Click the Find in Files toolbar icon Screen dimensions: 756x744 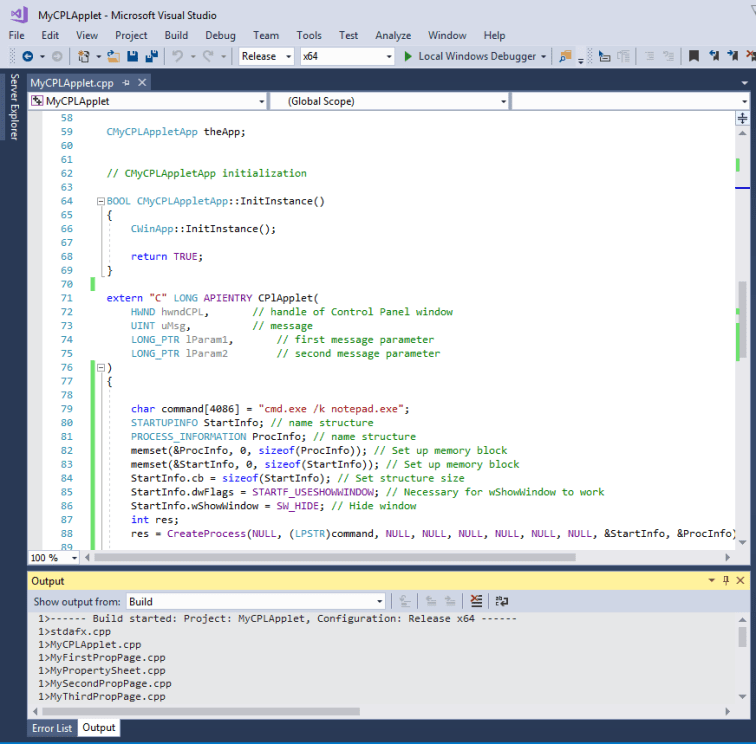tap(565, 56)
